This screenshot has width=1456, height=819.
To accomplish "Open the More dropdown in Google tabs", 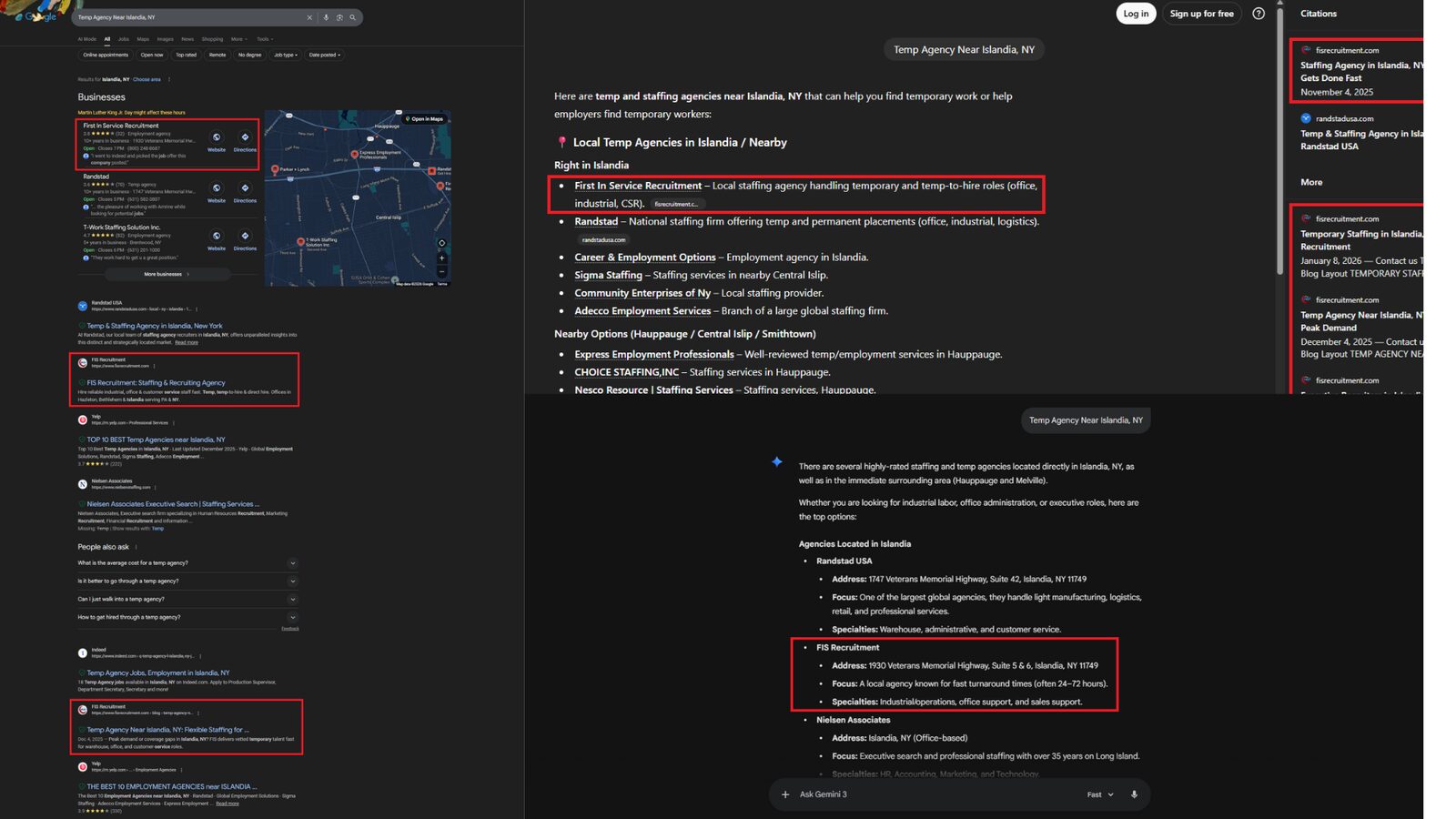I will [238, 39].
